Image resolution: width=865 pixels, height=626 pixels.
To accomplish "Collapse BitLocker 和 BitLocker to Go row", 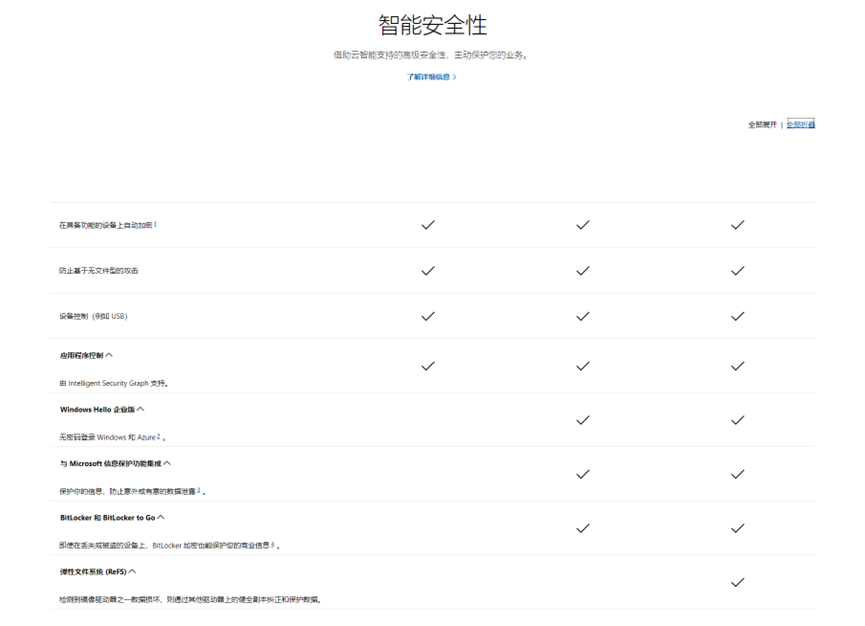I will point(112,518).
